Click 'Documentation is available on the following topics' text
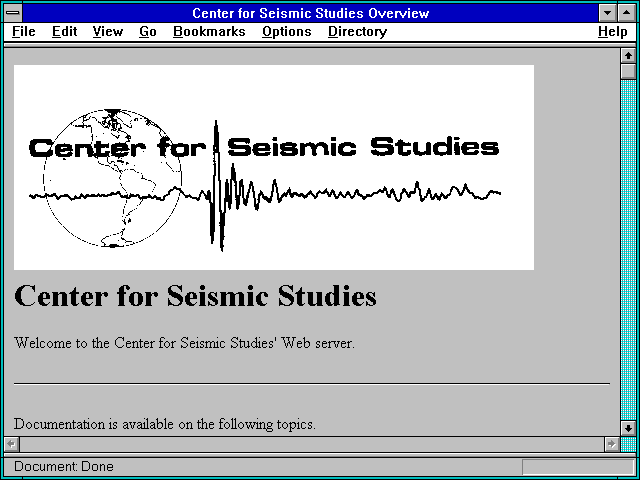The height and width of the screenshot is (480, 640). pos(165,424)
